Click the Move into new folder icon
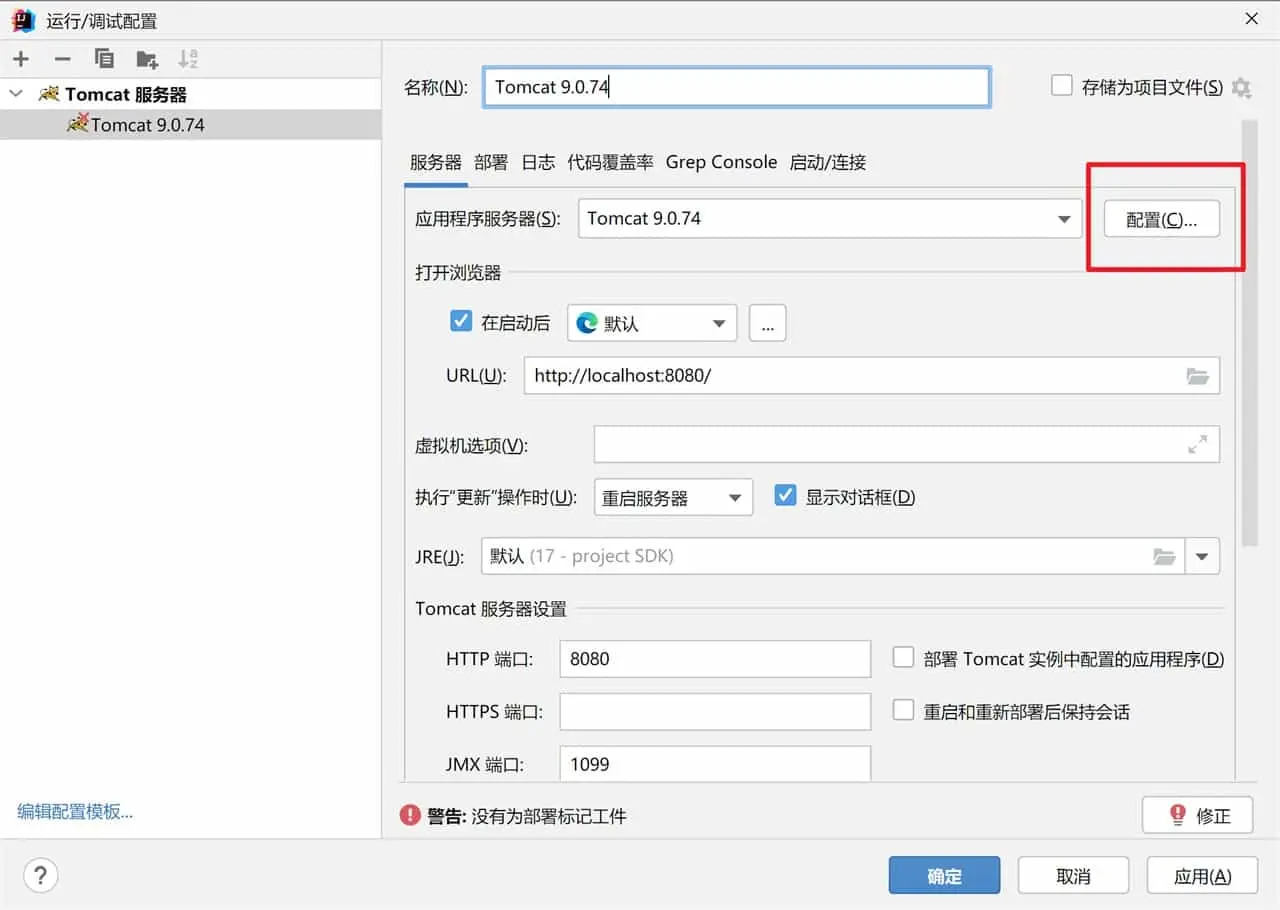 (147, 59)
